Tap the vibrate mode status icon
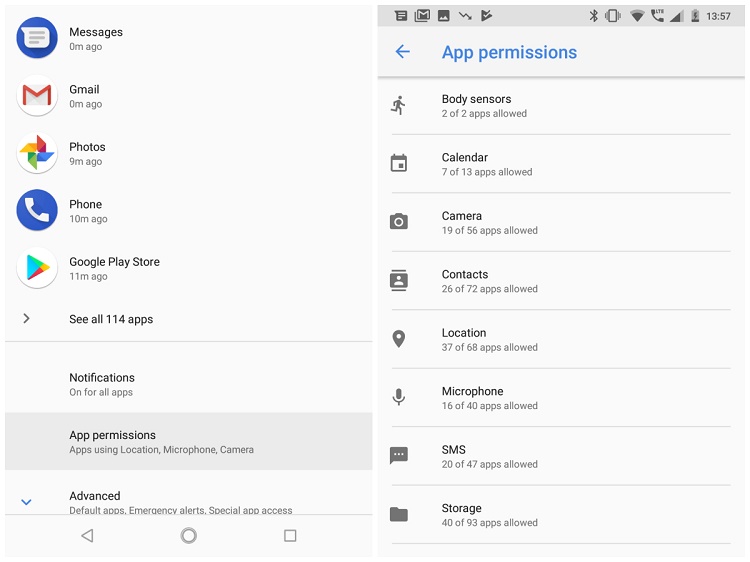The width and height of the screenshot is (750, 562). click(613, 16)
